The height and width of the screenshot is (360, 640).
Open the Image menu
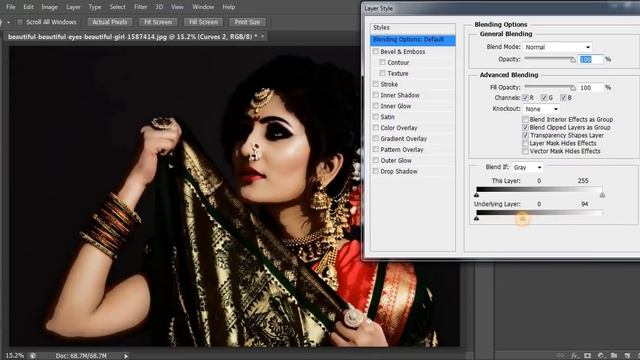[49, 7]
